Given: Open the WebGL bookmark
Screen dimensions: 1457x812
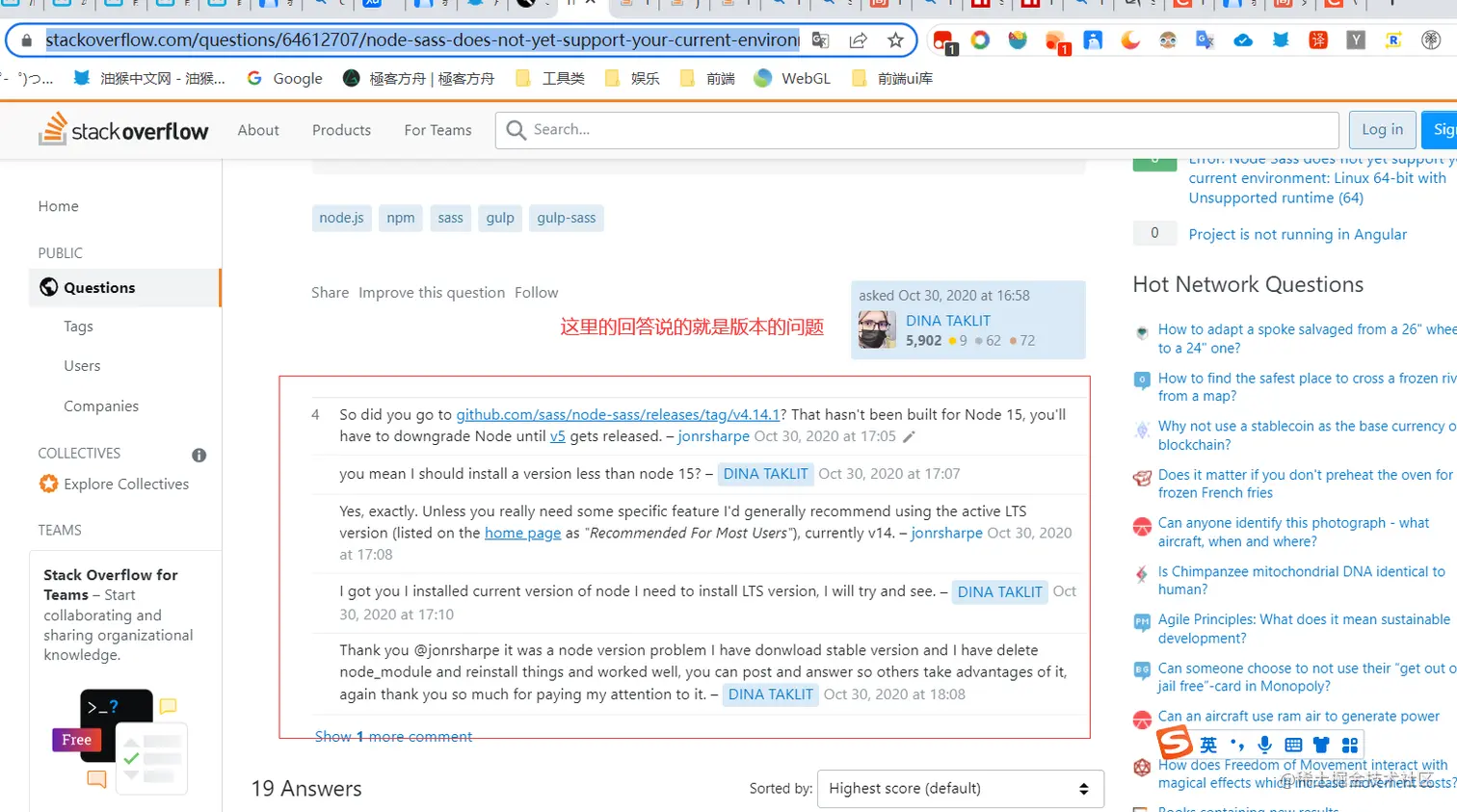Looking at the screenshot, I should (x=793, y=79).
